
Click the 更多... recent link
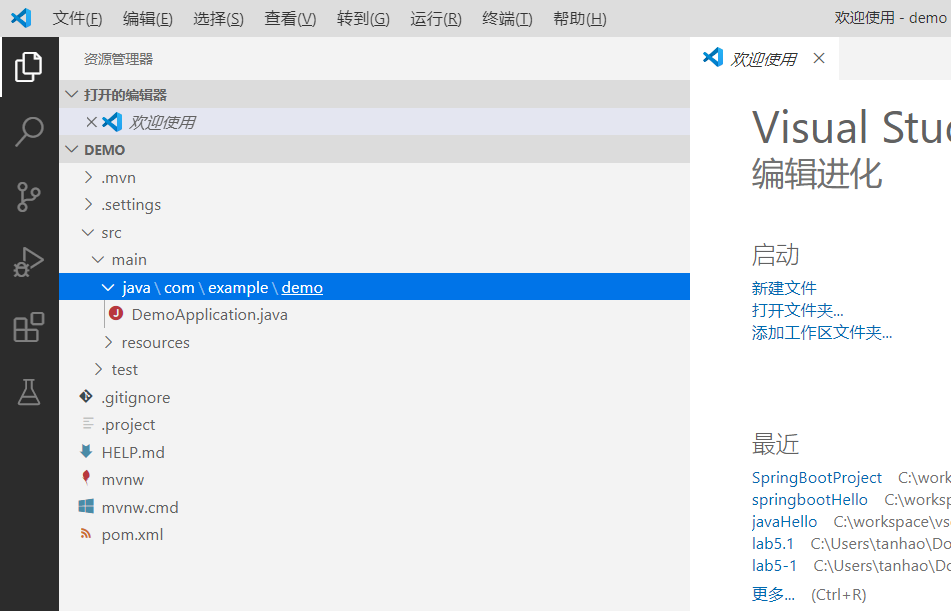tap(773, 594)
